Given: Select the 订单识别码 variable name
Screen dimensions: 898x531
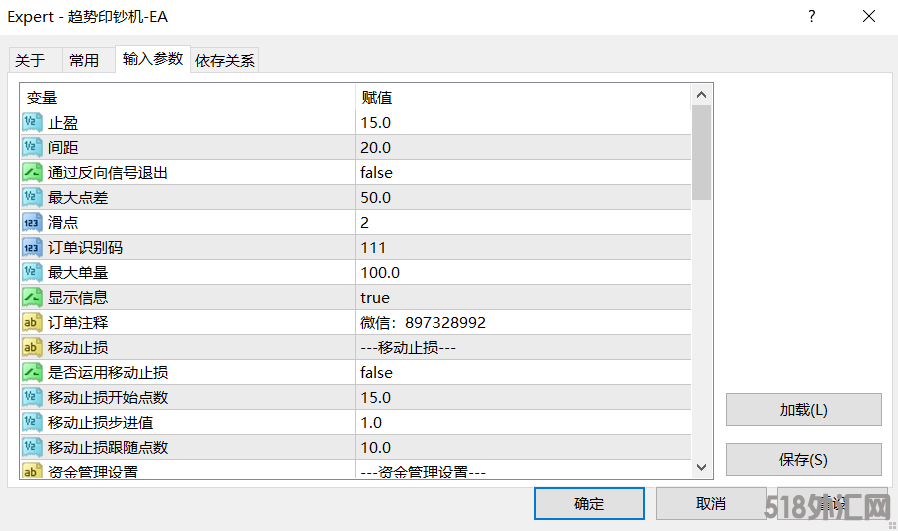Looking at the screenshot, I should [x=85, y=247].
